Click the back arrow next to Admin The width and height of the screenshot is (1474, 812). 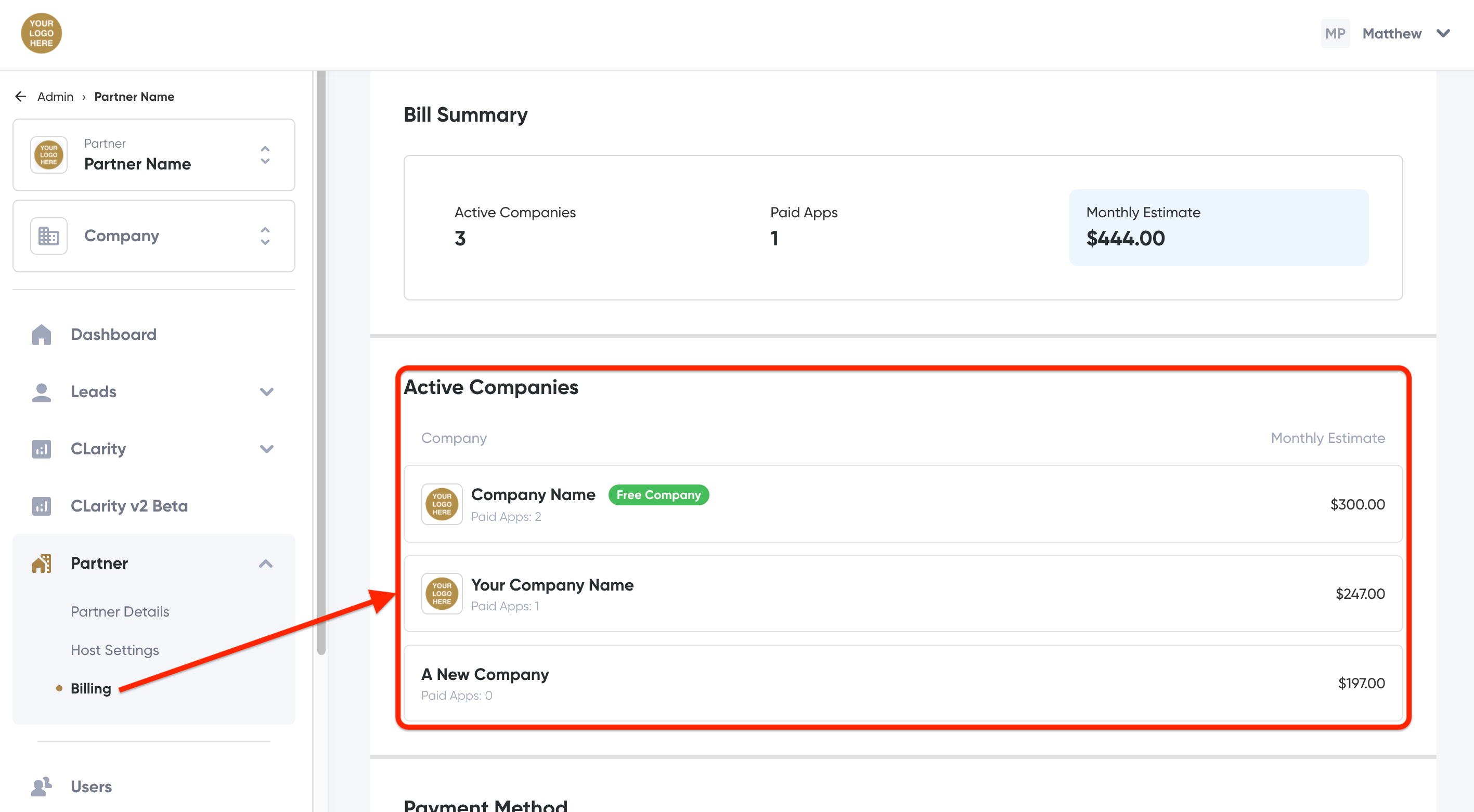tap(21, 96)
